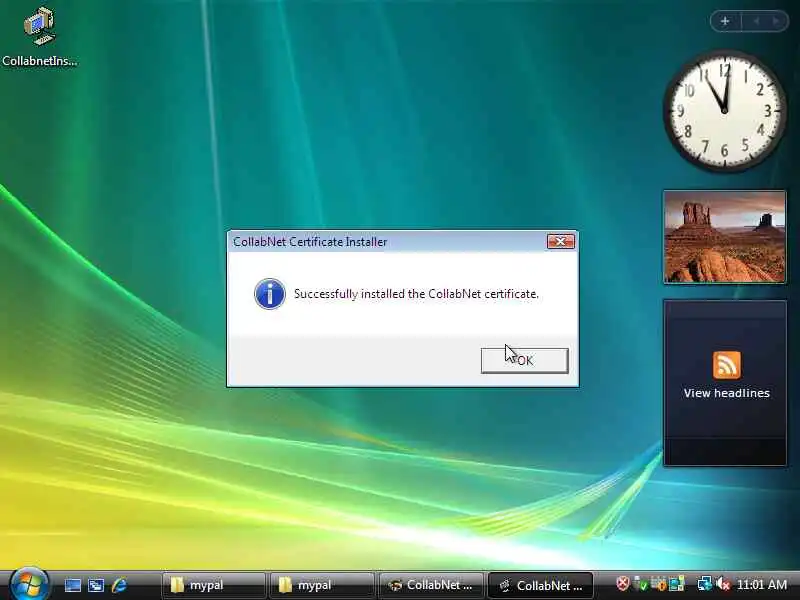Close the CollabNet Certificate Installer dialog
This screenshot has width=800, height=600.
[x=561, y=241]
